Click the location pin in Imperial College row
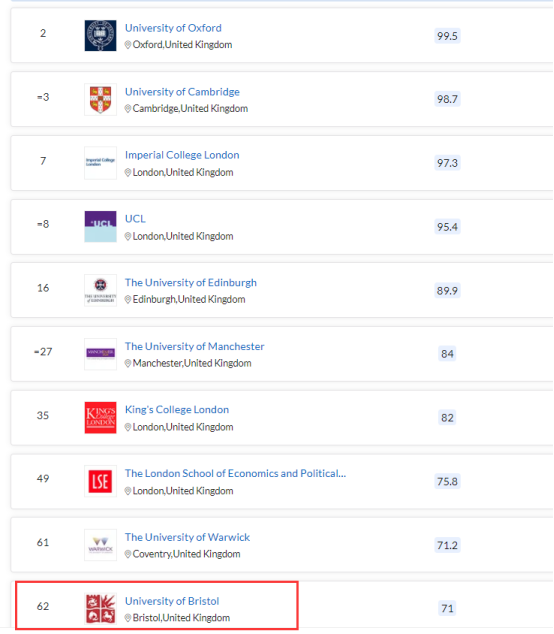The image size is (554, 634). coord(128,173)
